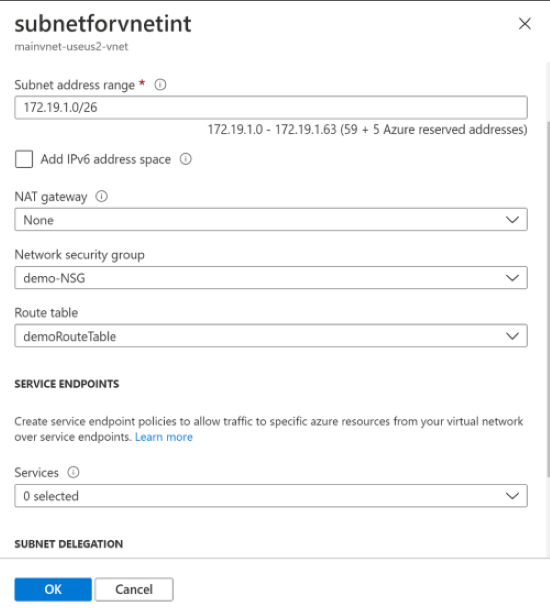This screenshot has width=550, height=615.
Task: Open the Learn more link
Action: [164, 437]
